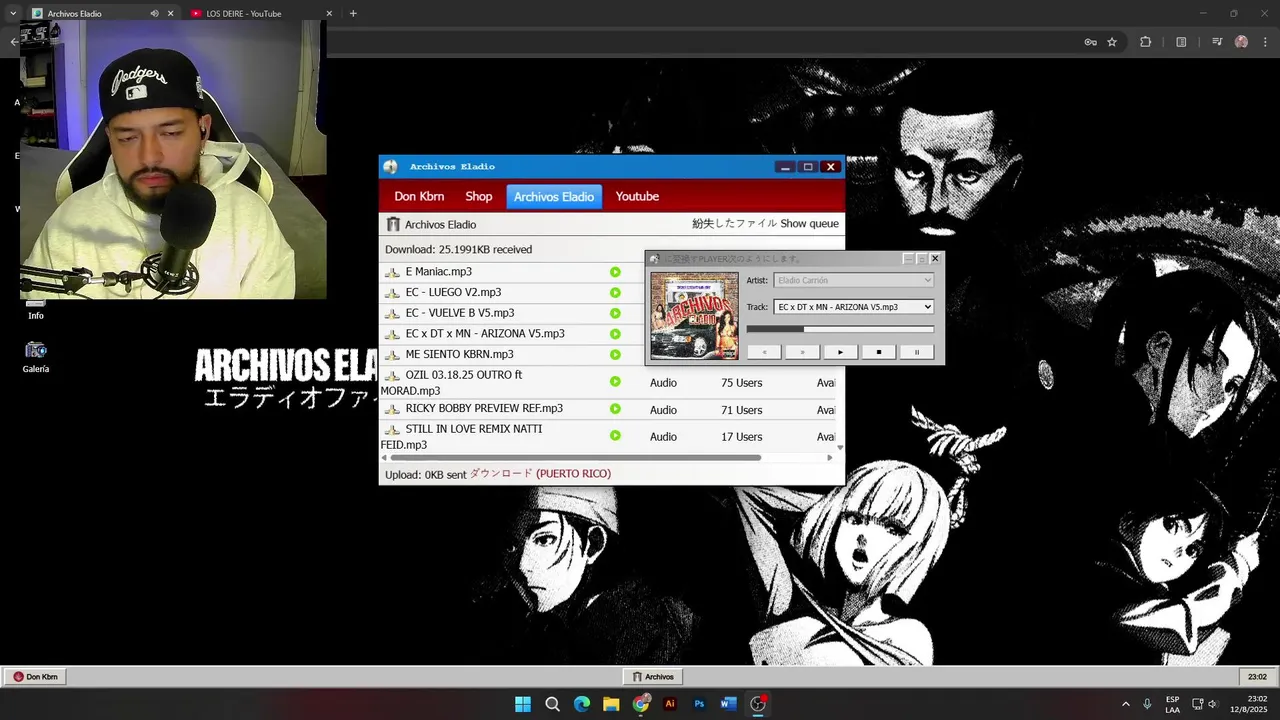Play OZIL 03.18.25 OUTRO green button
Image resolution: width=1280 pixels, height=720 pixels.
pyautogui.click(x=615, y=382)
